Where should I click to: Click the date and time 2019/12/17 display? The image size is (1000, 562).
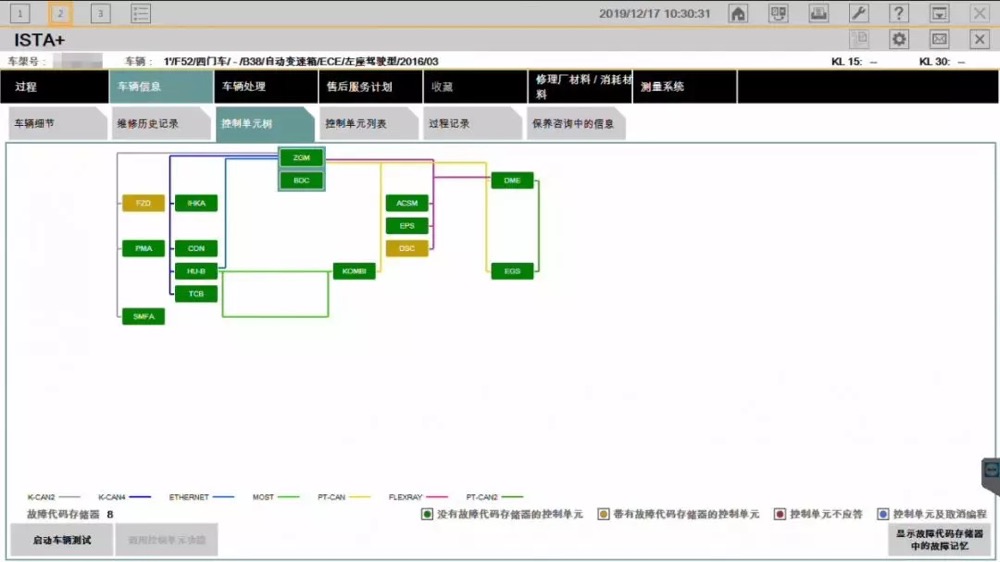coord(654,13)
